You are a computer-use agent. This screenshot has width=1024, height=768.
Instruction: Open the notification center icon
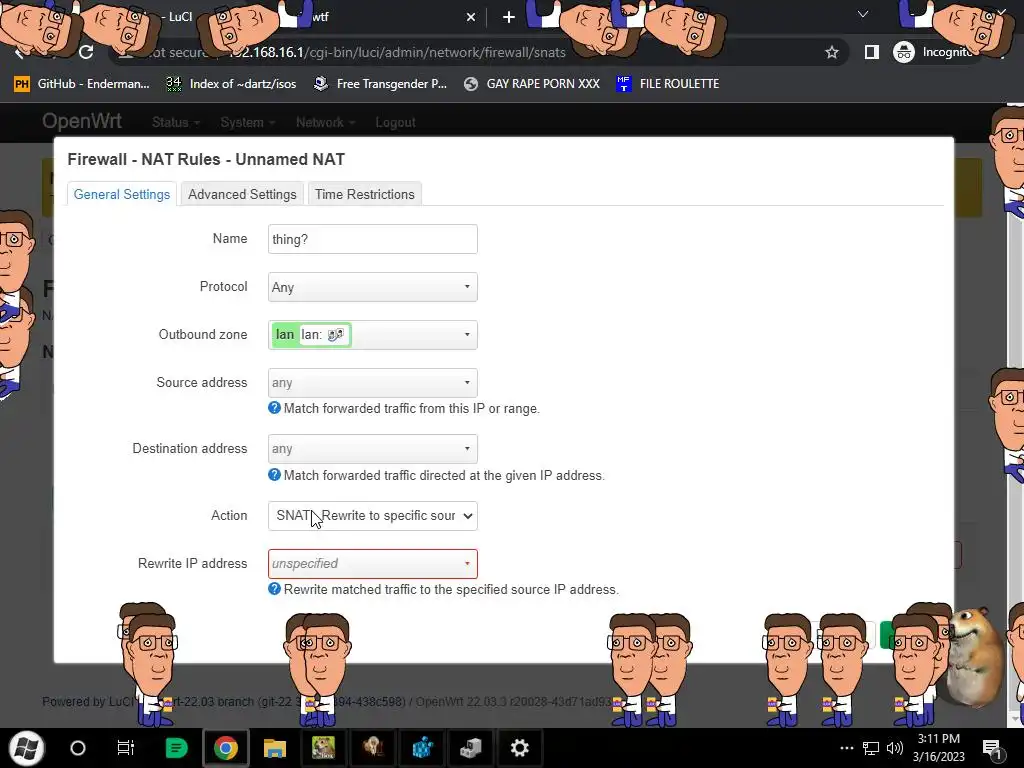(991, 749)
